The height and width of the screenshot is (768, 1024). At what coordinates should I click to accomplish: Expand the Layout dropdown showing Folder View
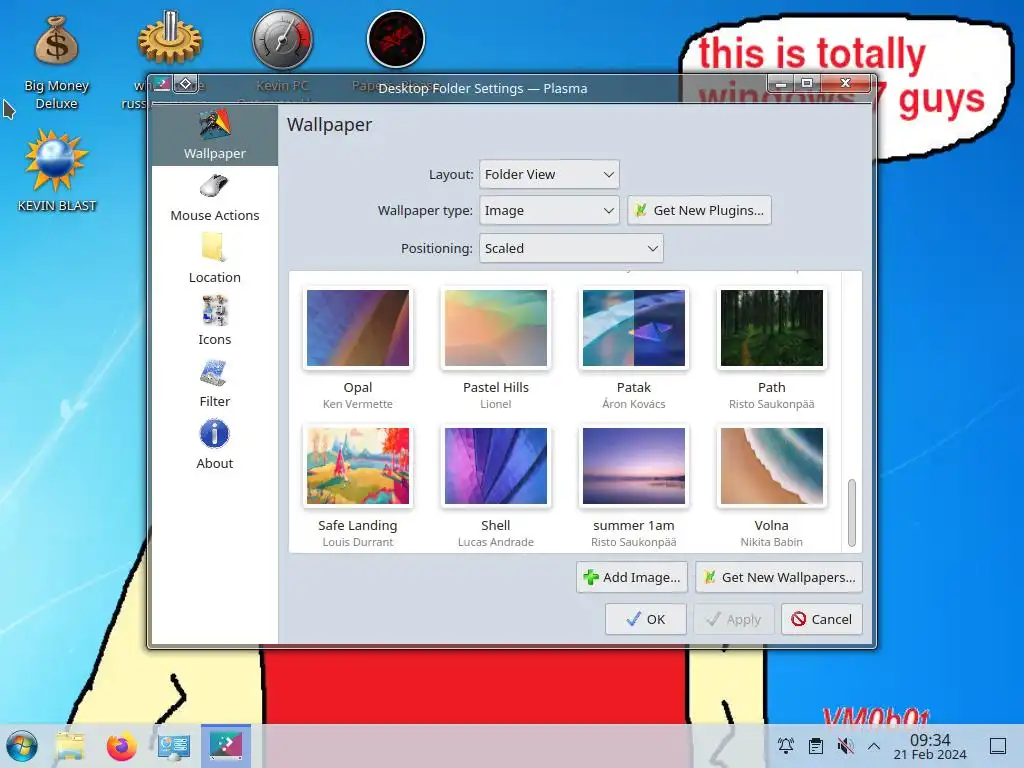point(549,174)
